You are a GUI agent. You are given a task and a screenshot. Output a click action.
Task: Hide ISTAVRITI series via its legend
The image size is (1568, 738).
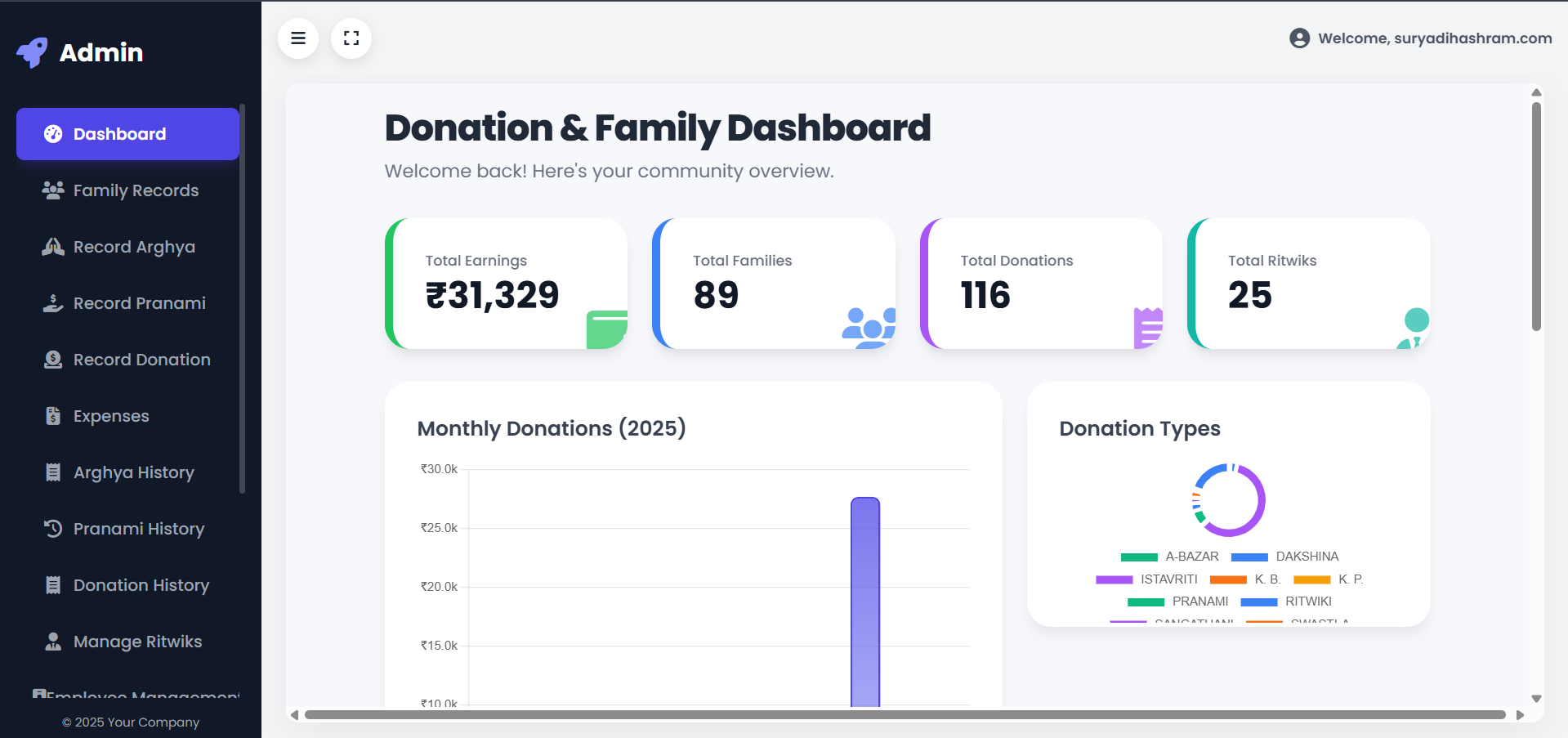coord(1146,579)
